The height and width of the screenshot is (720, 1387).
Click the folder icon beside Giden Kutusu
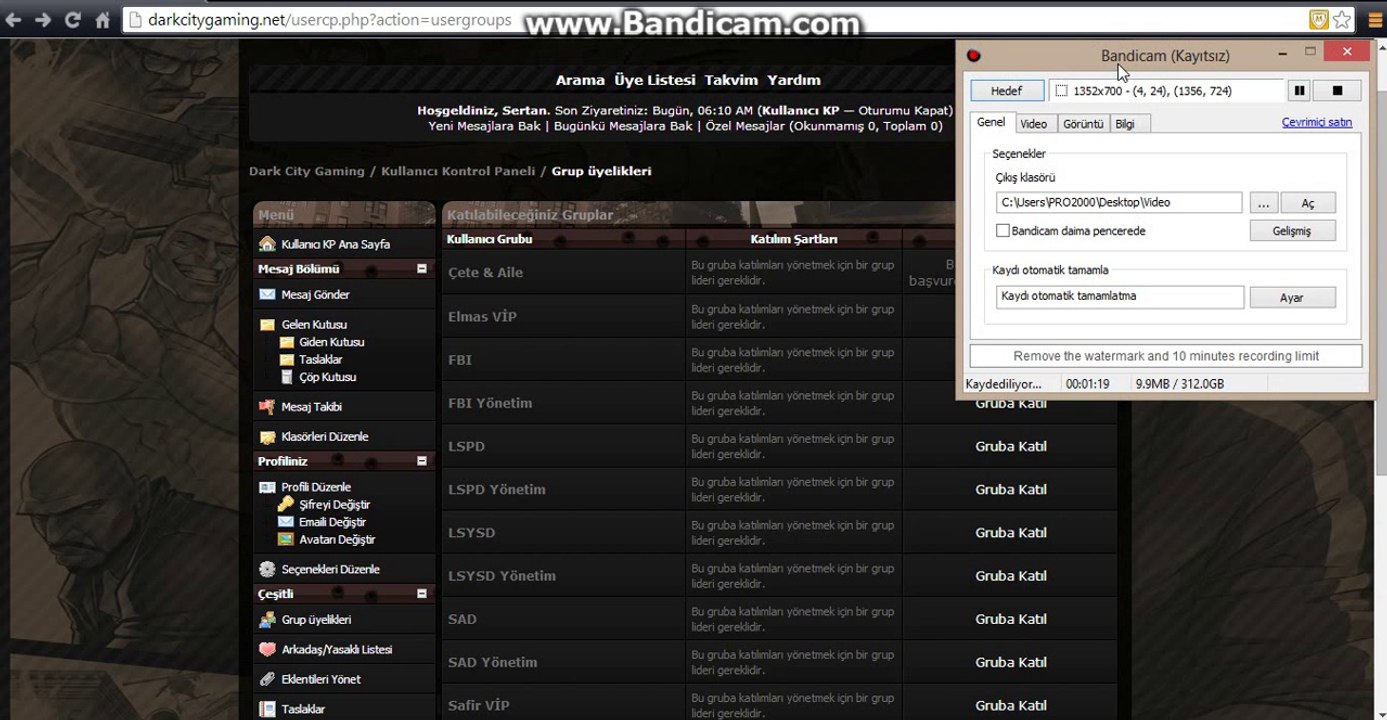pos(287,342)
